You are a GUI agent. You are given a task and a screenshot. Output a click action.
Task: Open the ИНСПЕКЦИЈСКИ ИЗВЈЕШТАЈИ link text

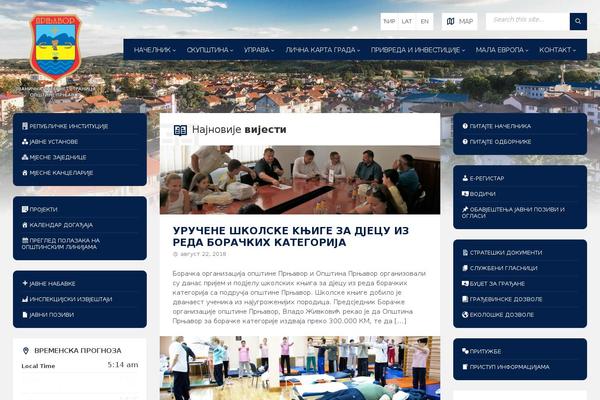pyautogui.click(x=71, y=299)
